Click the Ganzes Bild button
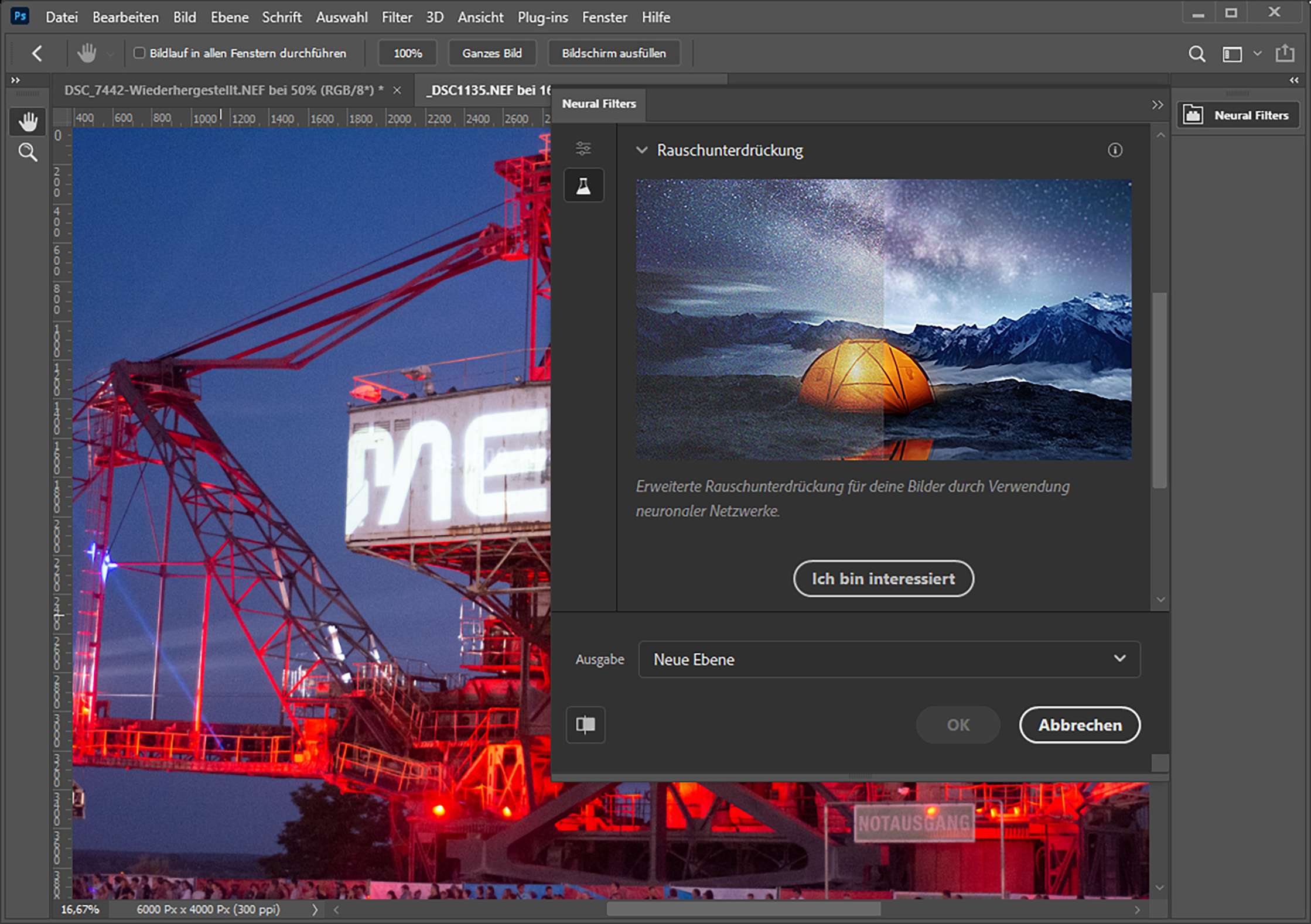Image resolution: width=1311 pixels, height=924 pixels. pos(491,53)
